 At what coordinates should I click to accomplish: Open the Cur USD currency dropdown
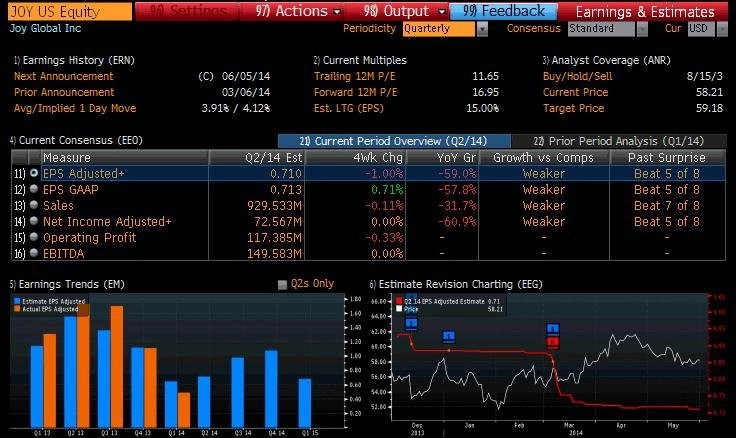point(708,29)
